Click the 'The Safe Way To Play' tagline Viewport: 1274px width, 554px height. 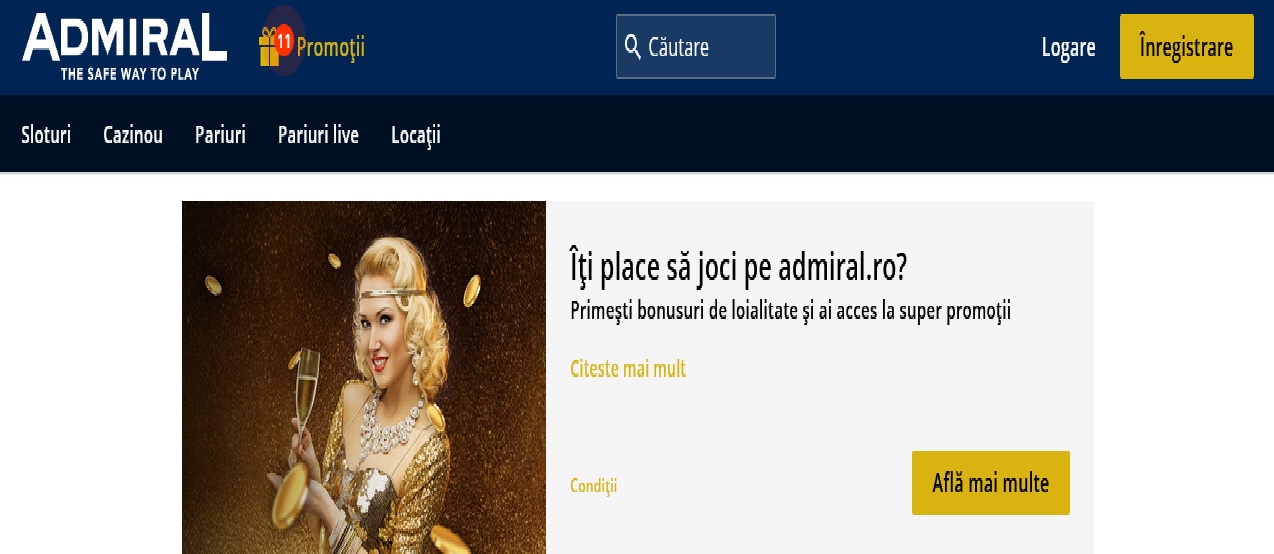click(x=130, y=74)
